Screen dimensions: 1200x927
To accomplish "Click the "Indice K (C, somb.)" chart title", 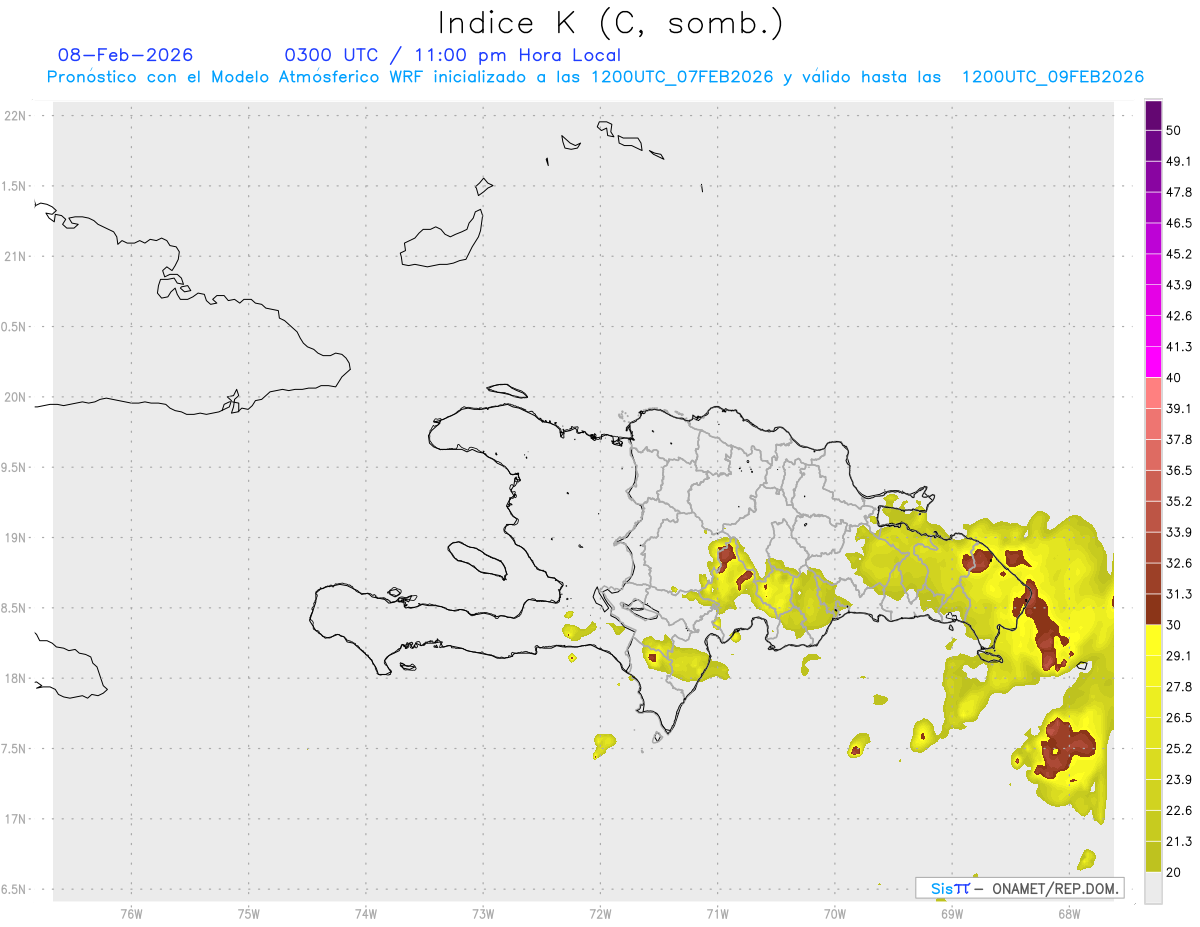I will pos(612,23).
